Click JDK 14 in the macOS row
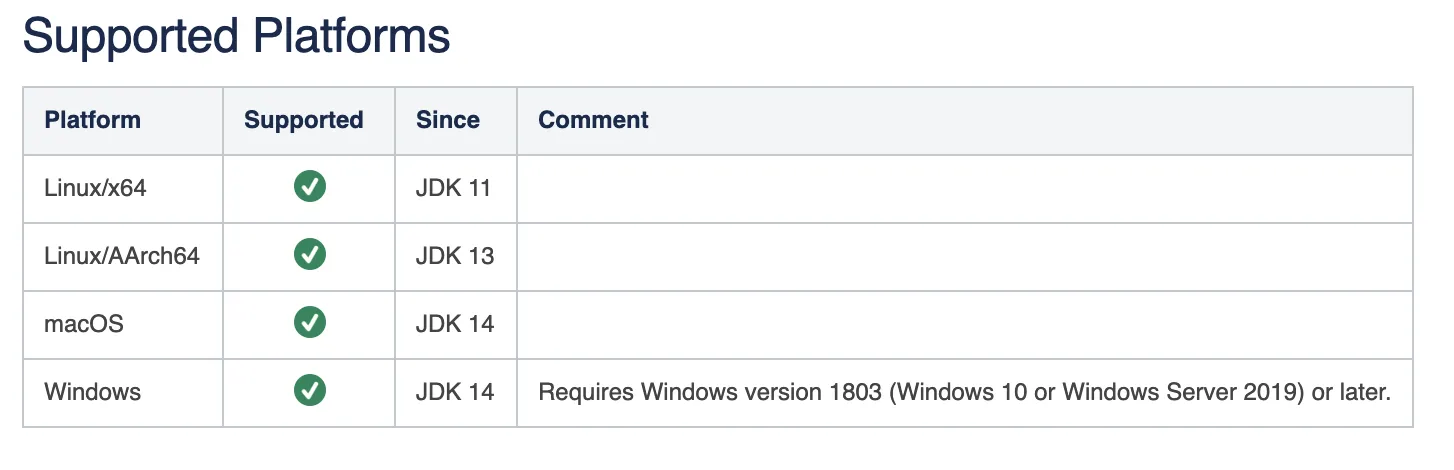Screen dimensions: 1454x470 pyautogui.click(x=455, y=324)
